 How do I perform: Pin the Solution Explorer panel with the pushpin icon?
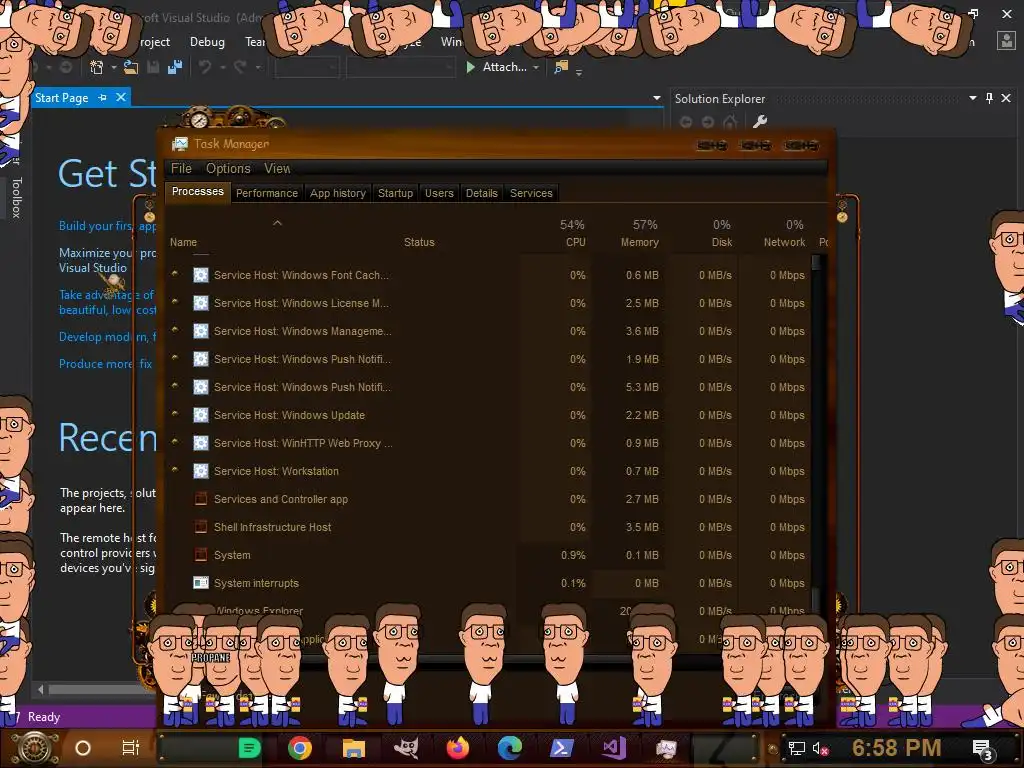tap(989, 98)
